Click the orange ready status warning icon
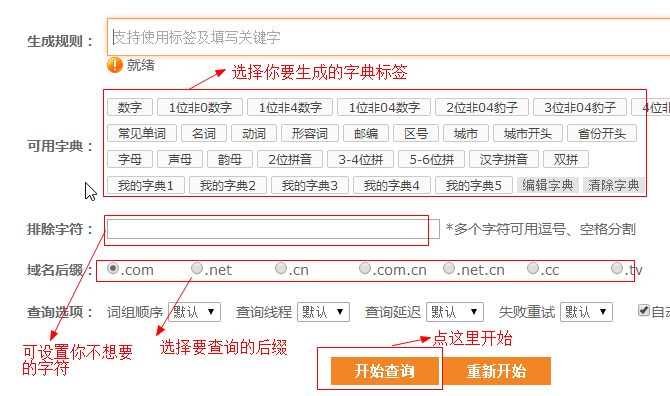Viewport: 670px width, 396px height. click(x=115, y=65)
